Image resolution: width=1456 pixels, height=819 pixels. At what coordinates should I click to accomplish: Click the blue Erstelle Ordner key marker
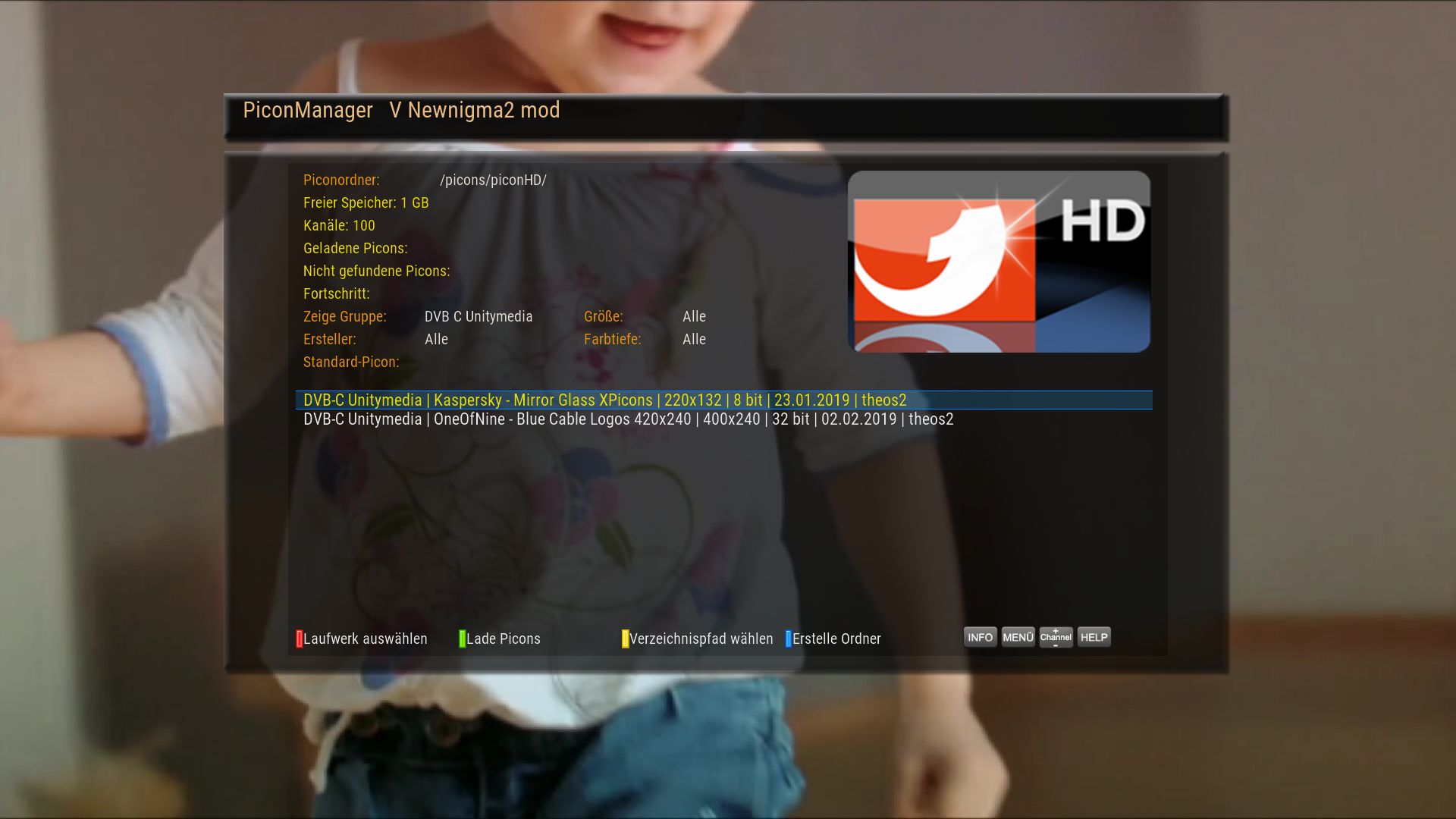point(788,639)
